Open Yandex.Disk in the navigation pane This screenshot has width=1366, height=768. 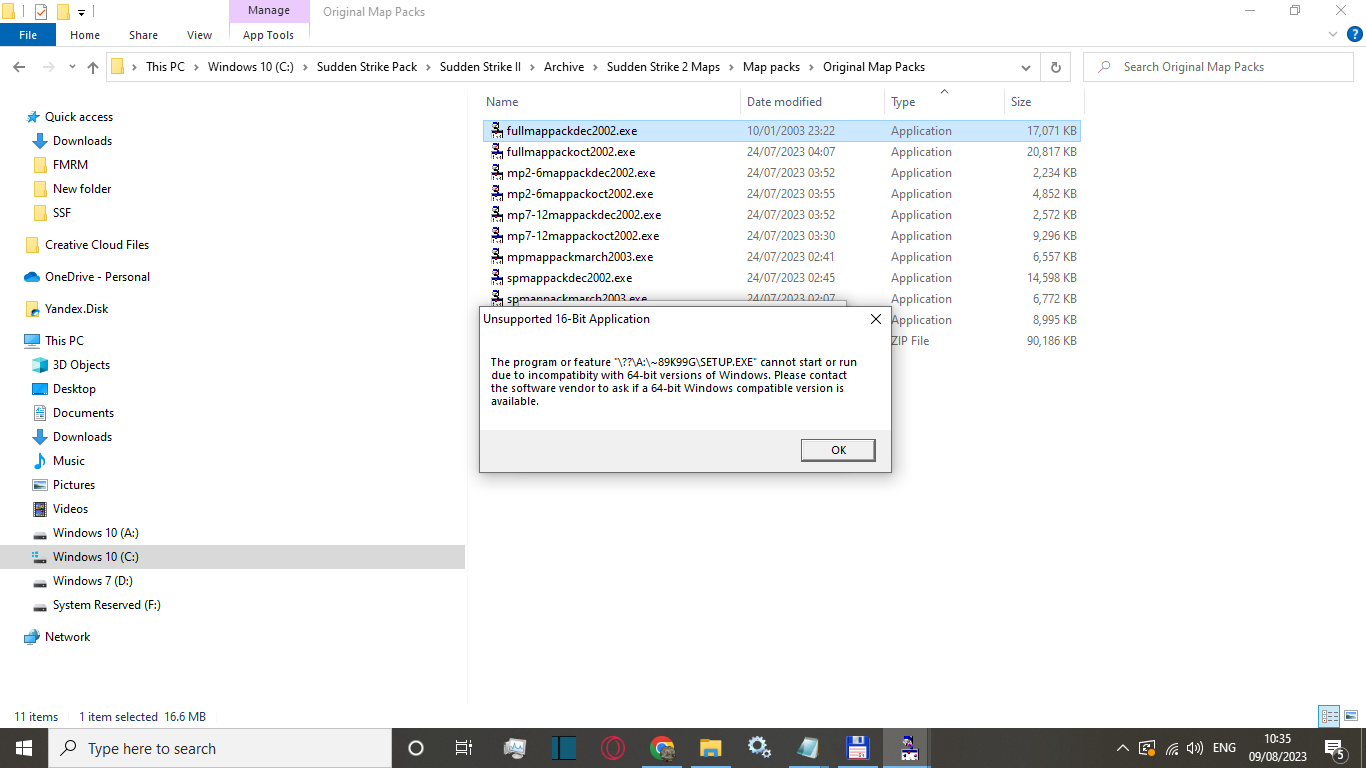(x=76, y=309)
